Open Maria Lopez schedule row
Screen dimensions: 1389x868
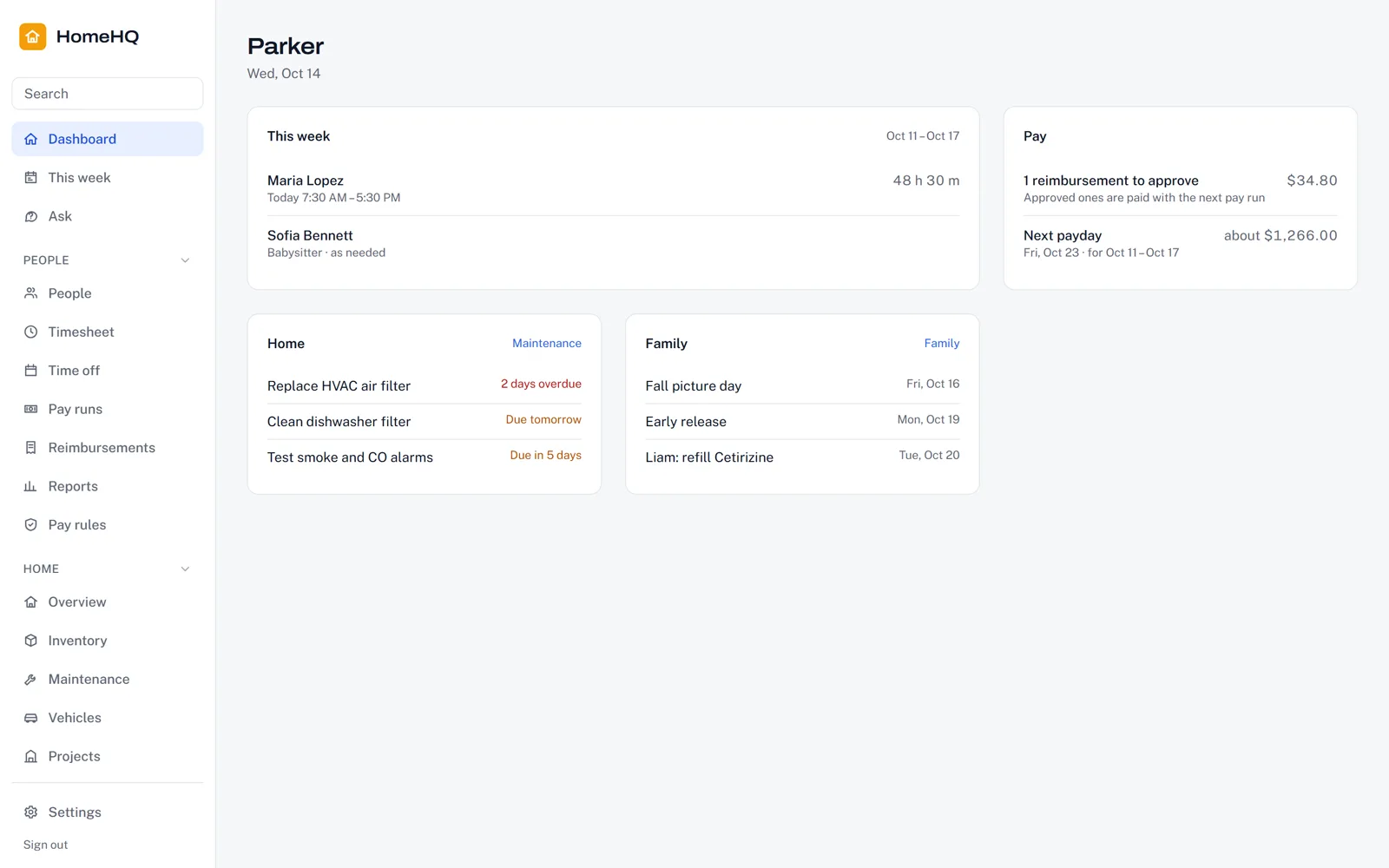614,188
